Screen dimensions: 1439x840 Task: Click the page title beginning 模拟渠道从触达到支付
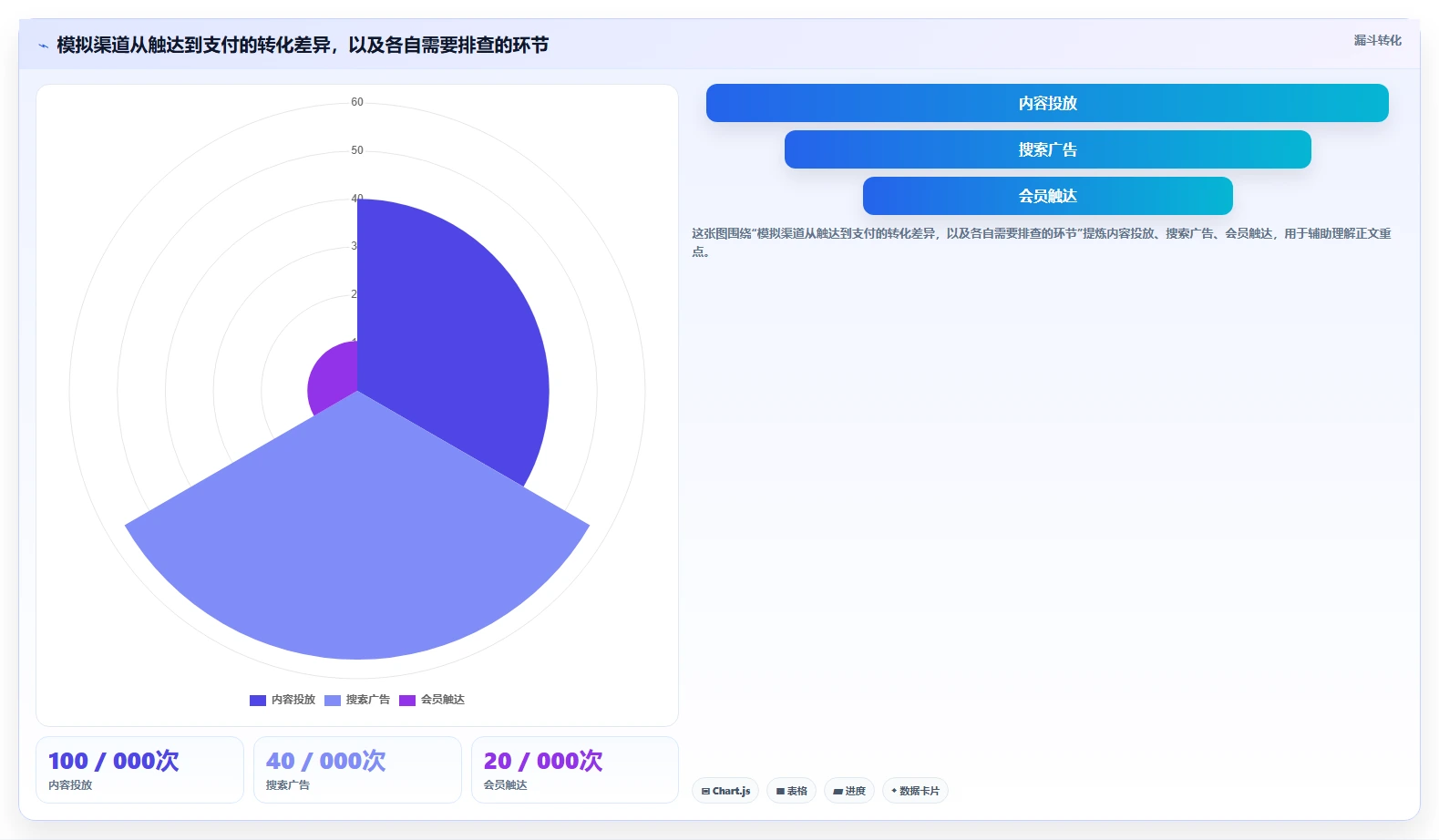303,45
